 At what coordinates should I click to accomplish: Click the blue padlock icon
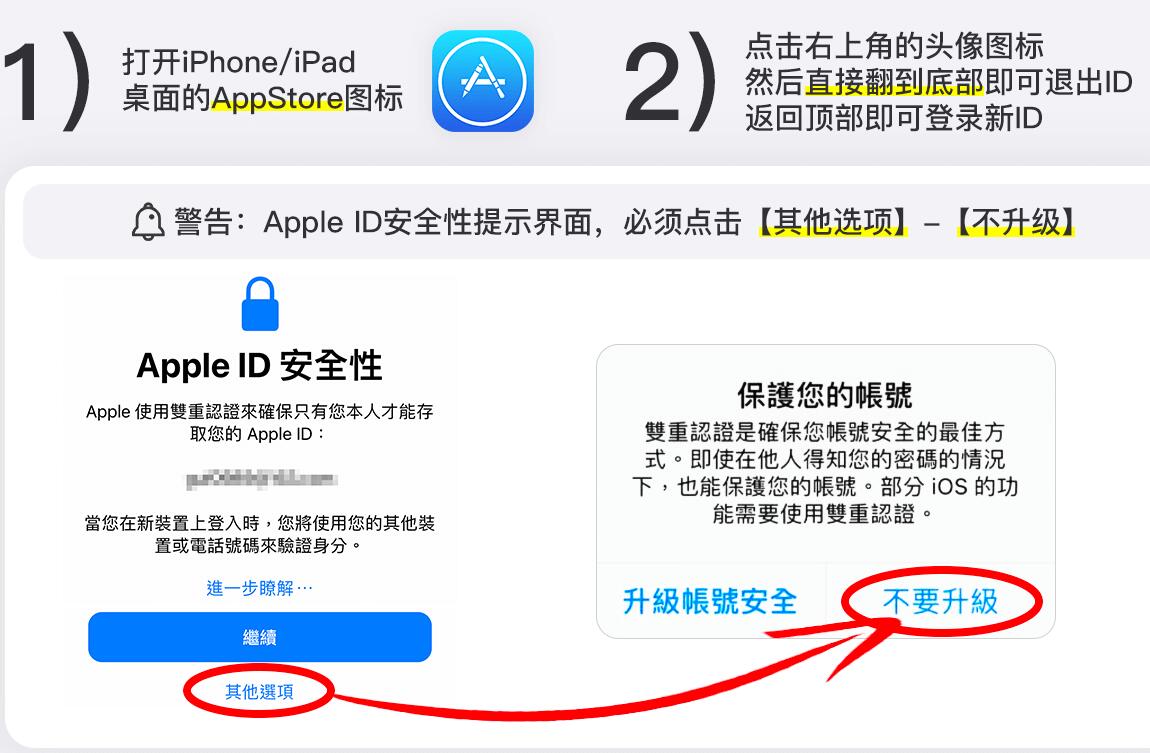tap(260, 304)
